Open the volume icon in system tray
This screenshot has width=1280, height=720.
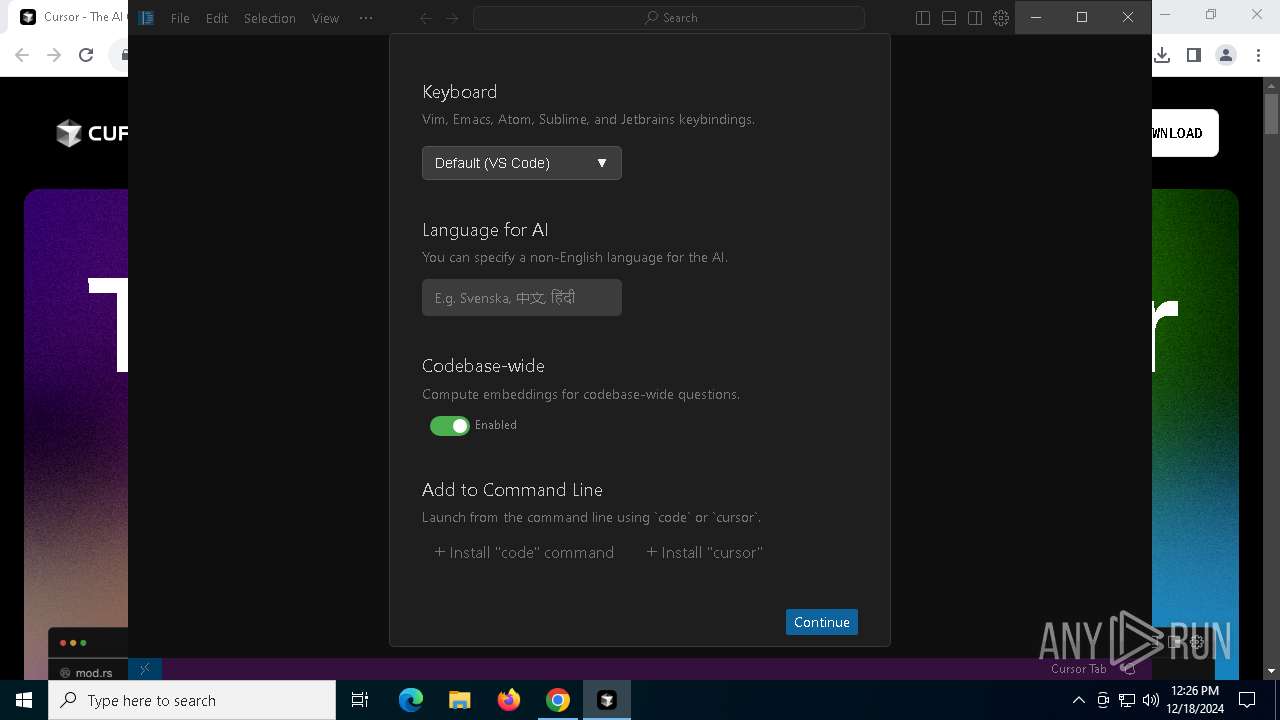tap(1150, 700)
